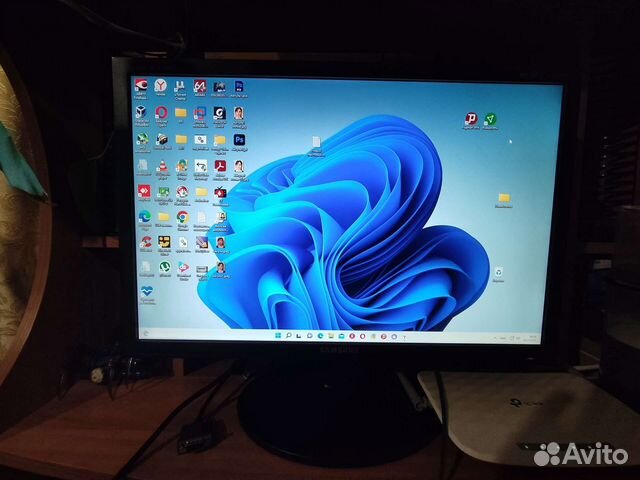Select the blue heart PC Health icon
The width and height of the screenshot is (640, 480).
pyautogui.click(x=146, y=291)
